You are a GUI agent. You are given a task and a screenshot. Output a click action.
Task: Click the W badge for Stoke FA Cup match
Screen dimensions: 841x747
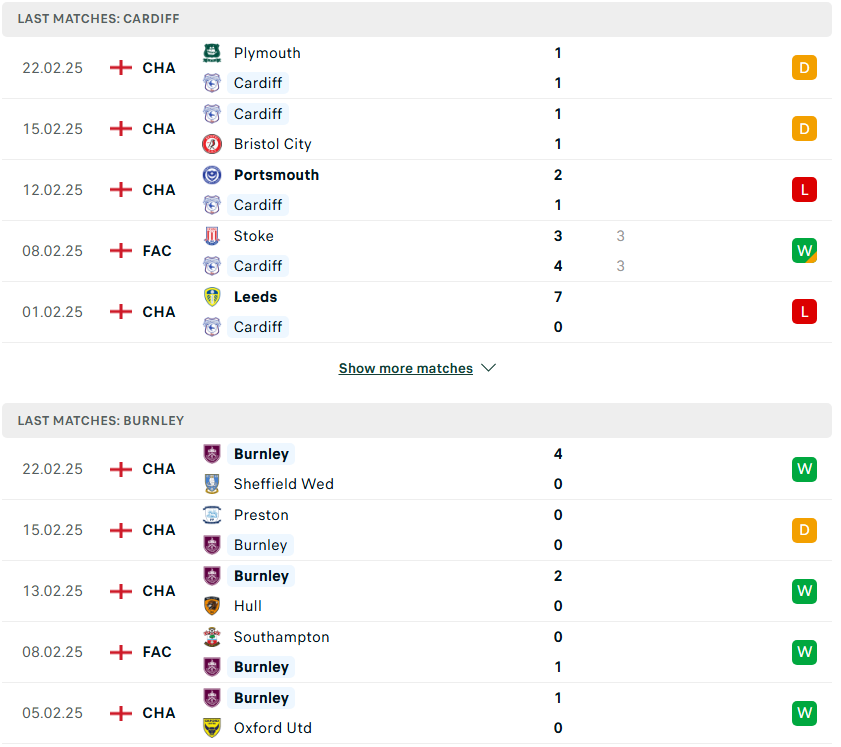(x=804, y=250)
